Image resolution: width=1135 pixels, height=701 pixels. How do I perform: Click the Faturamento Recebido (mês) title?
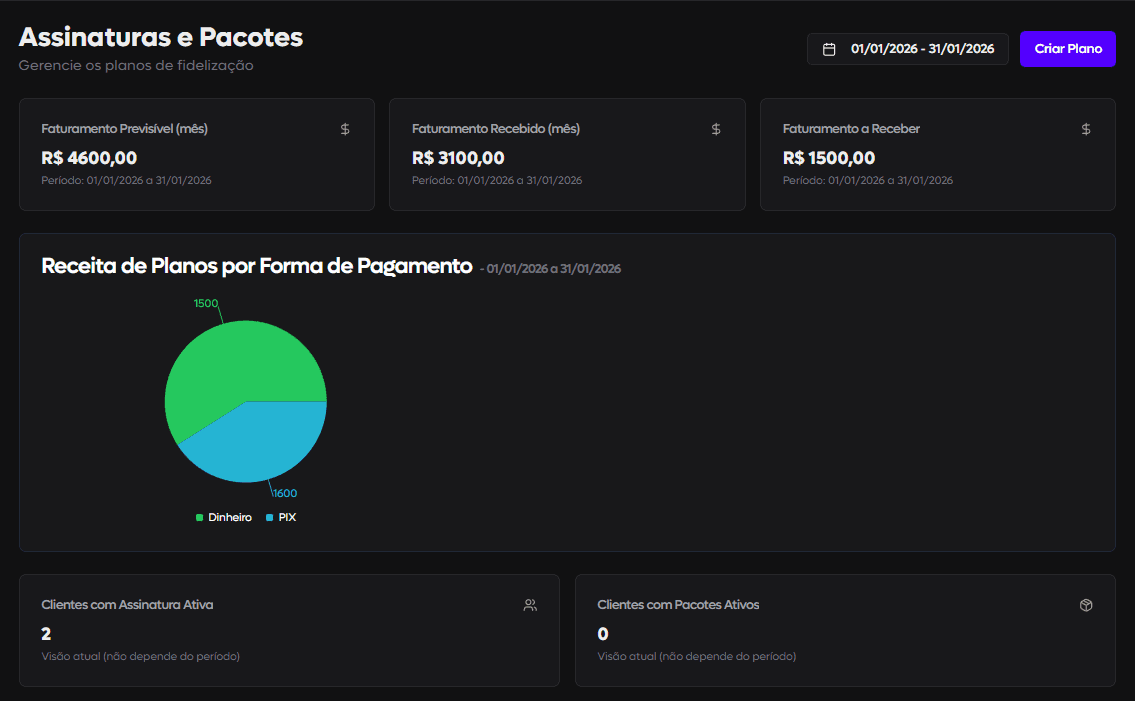pyautogui.click(x=496, y=129)
